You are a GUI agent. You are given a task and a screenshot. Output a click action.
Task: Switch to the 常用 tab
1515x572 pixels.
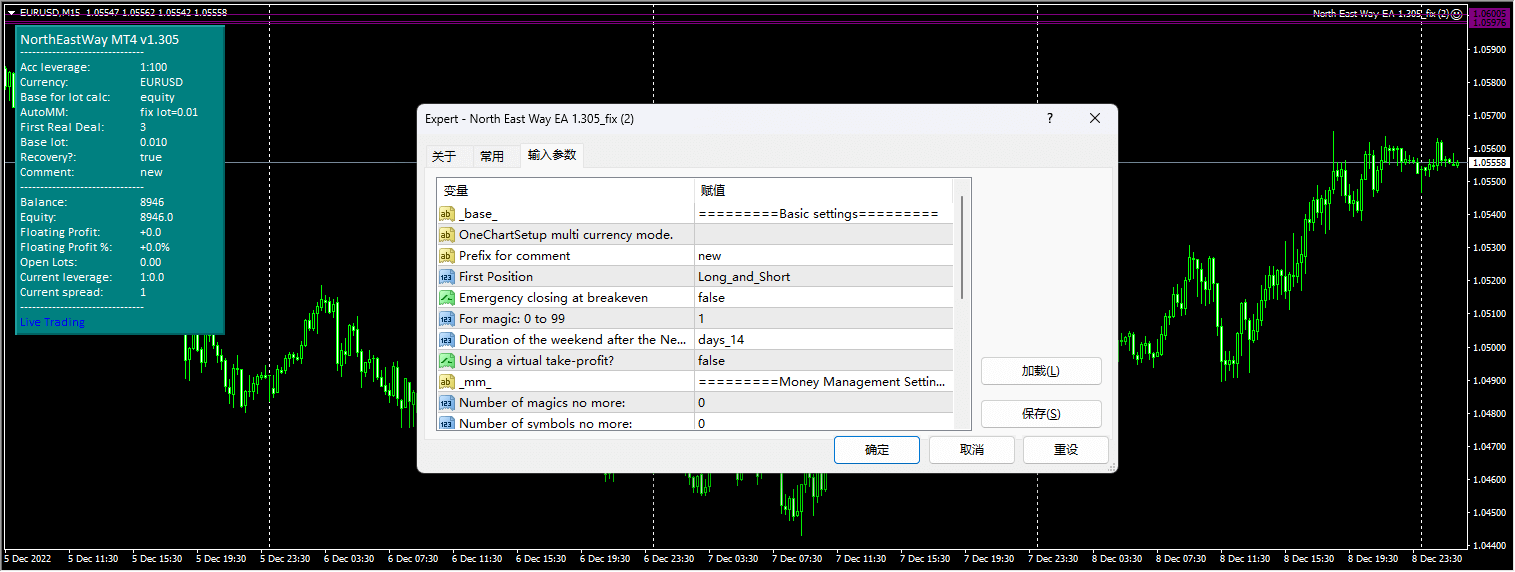click(492, 156)
